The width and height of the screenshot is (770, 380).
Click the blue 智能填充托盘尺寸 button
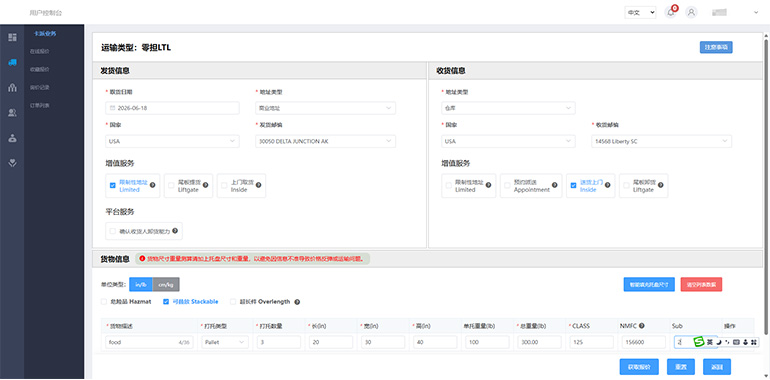pyautogui.click(x=649, y=285)
